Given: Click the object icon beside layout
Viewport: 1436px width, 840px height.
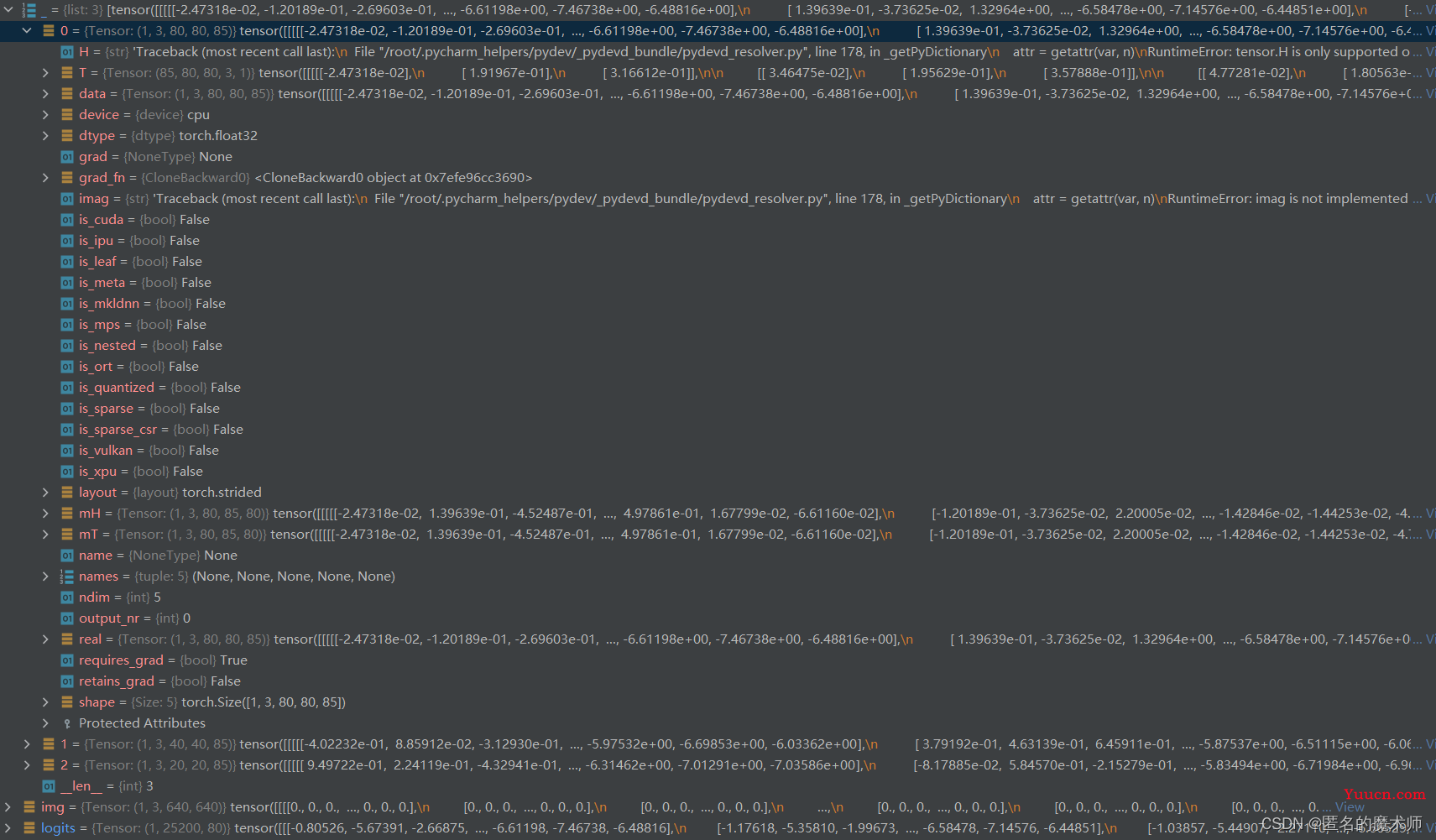Looking at the screenshot, I should [67, 493].
